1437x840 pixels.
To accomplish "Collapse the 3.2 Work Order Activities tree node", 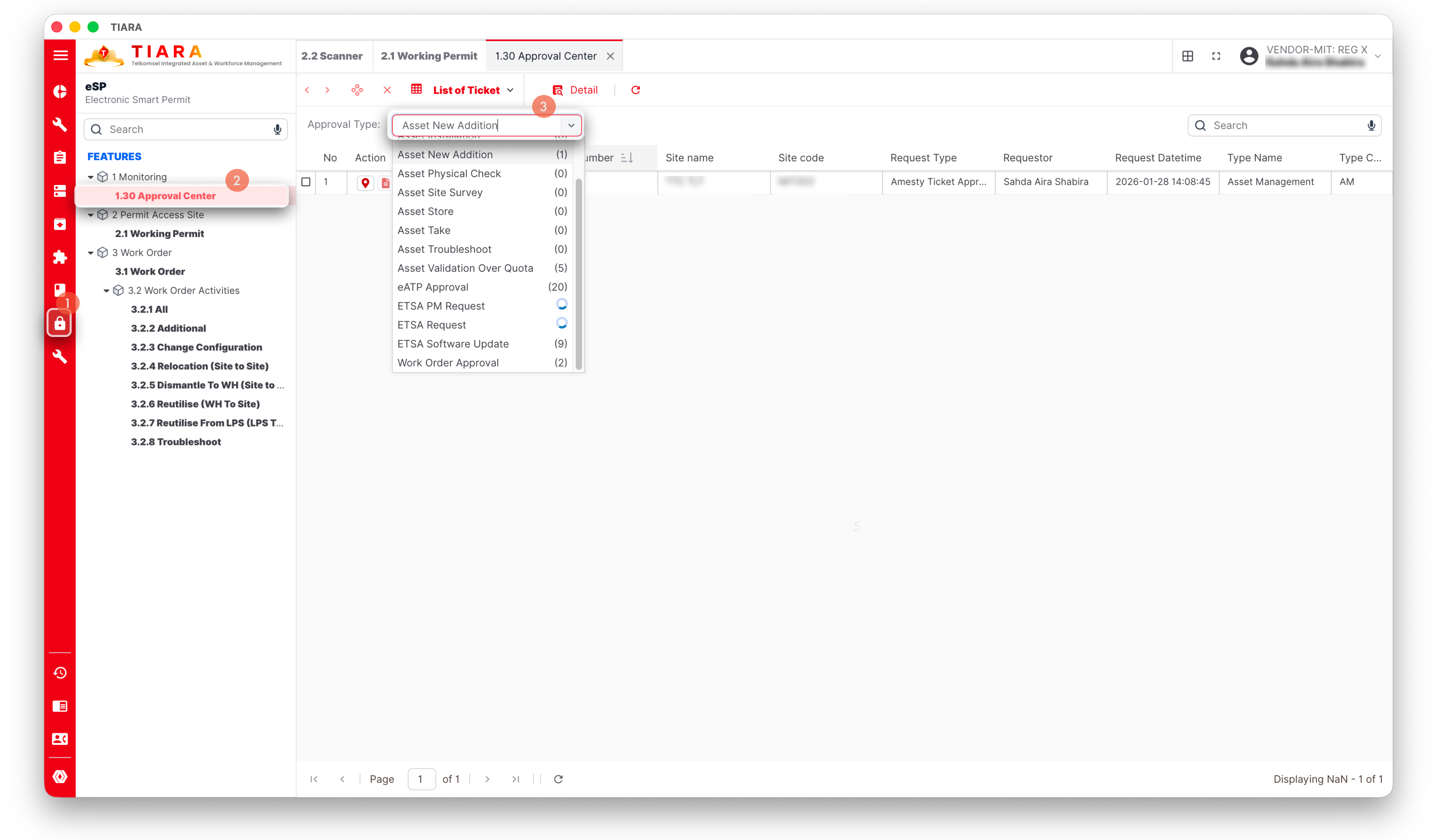I will [x=106, y=291].
